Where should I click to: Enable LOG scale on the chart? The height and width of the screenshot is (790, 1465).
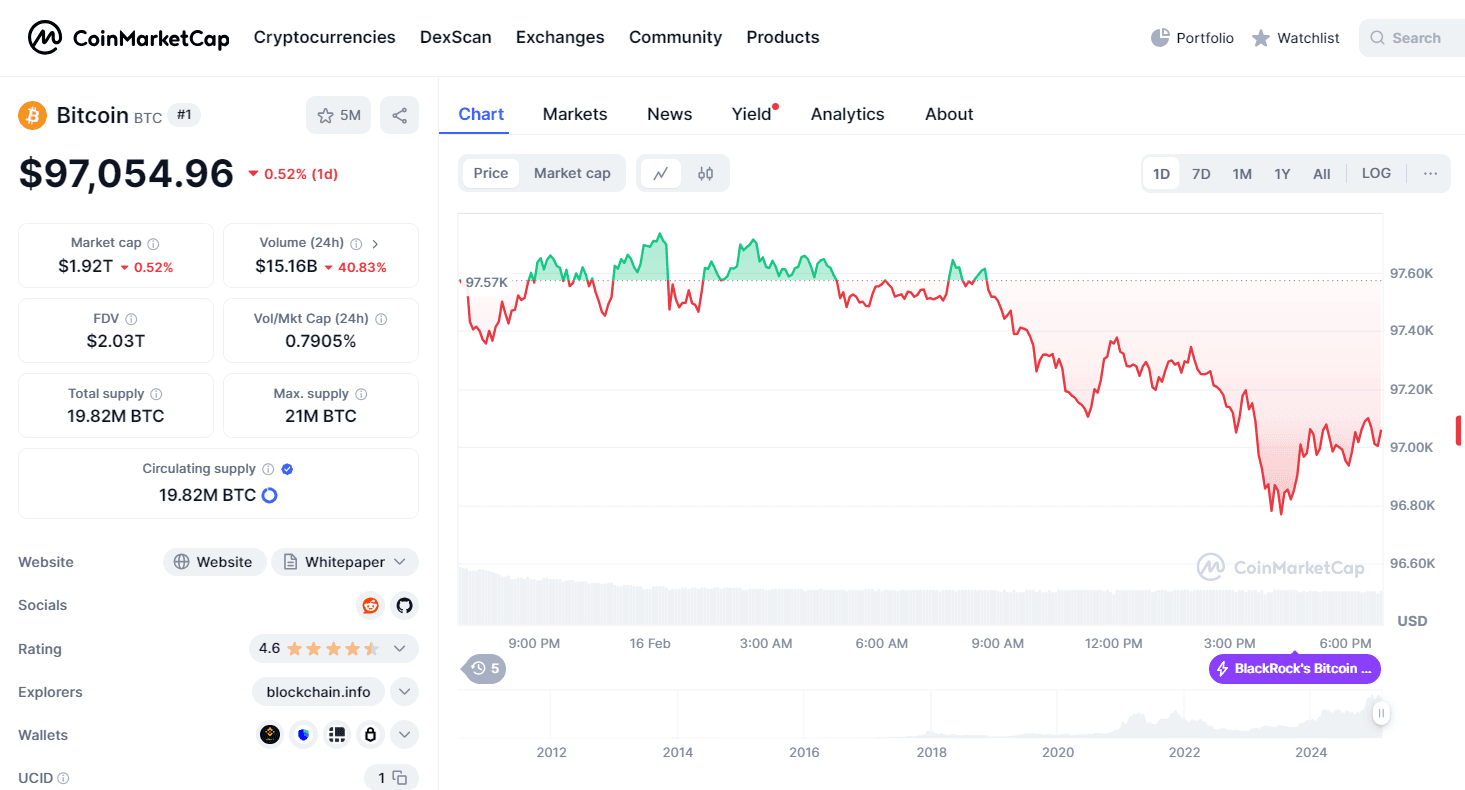tap(1376, 173)
